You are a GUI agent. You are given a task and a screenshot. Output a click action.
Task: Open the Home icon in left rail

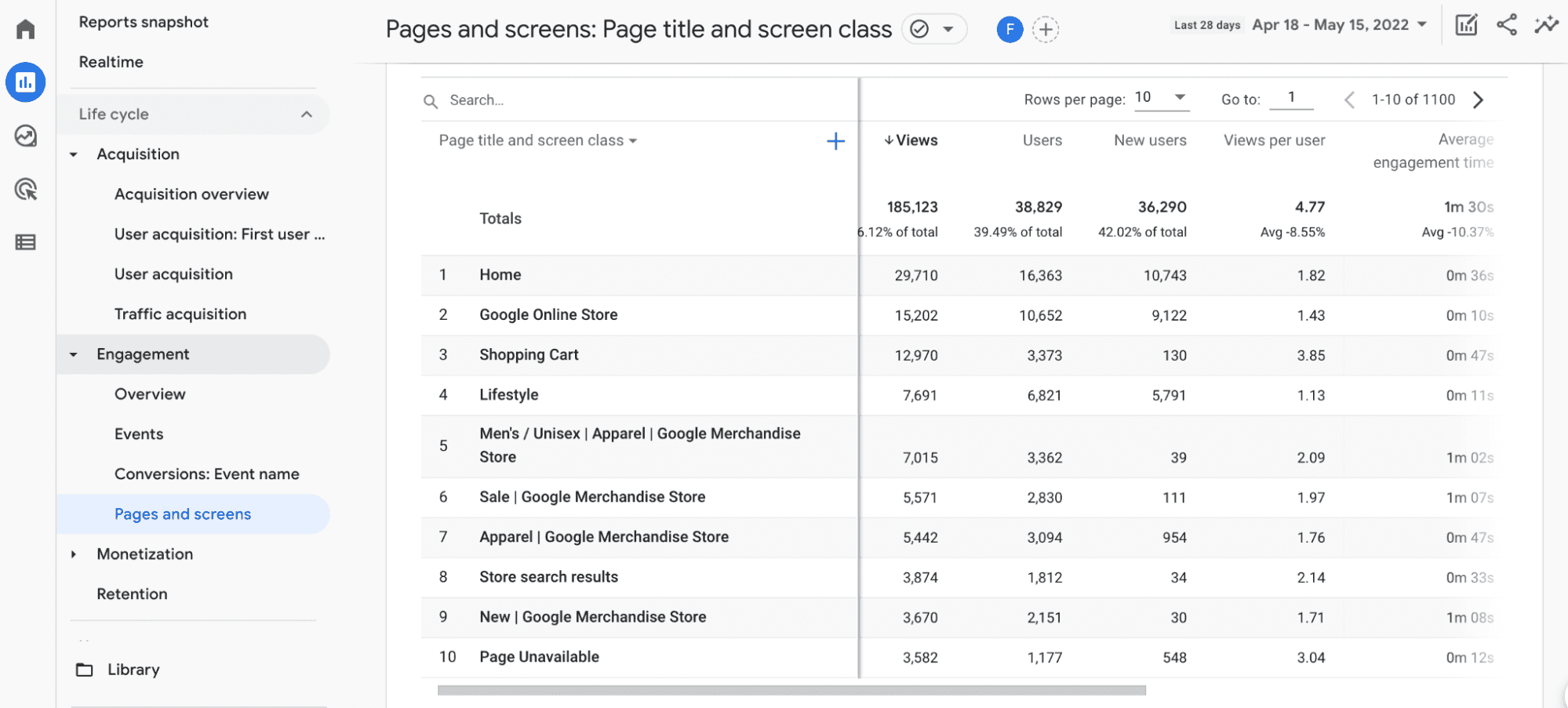[26, 29]
